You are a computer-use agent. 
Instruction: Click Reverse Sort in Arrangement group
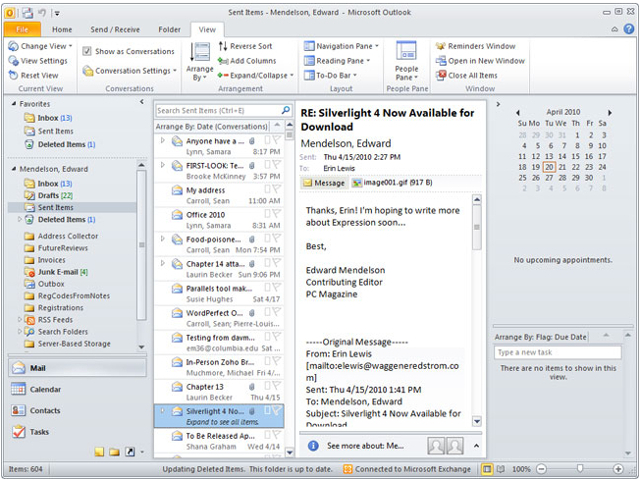click(x=245, y=46)
